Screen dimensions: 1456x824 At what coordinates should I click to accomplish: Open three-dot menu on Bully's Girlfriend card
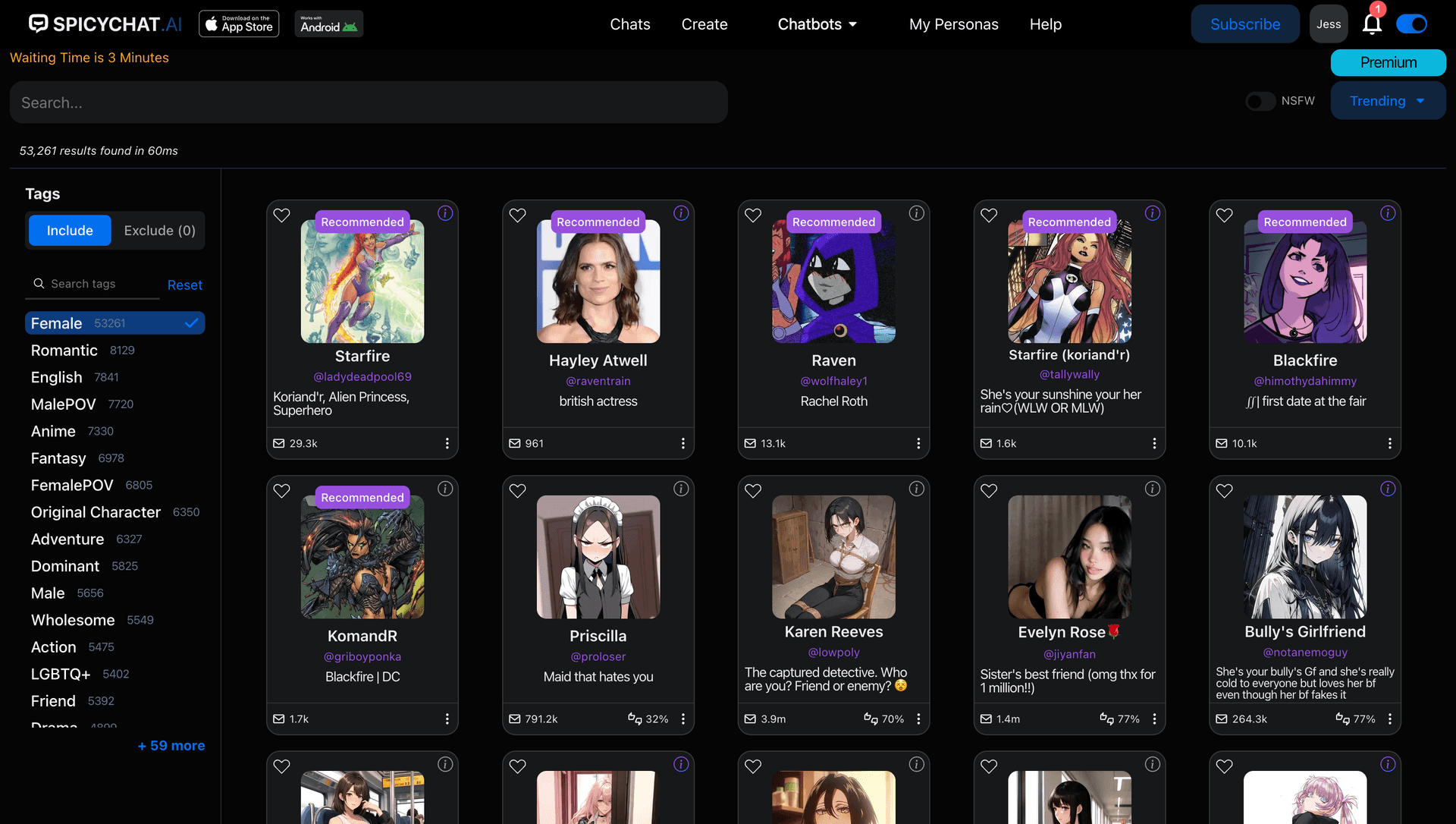pos(1389,719)
